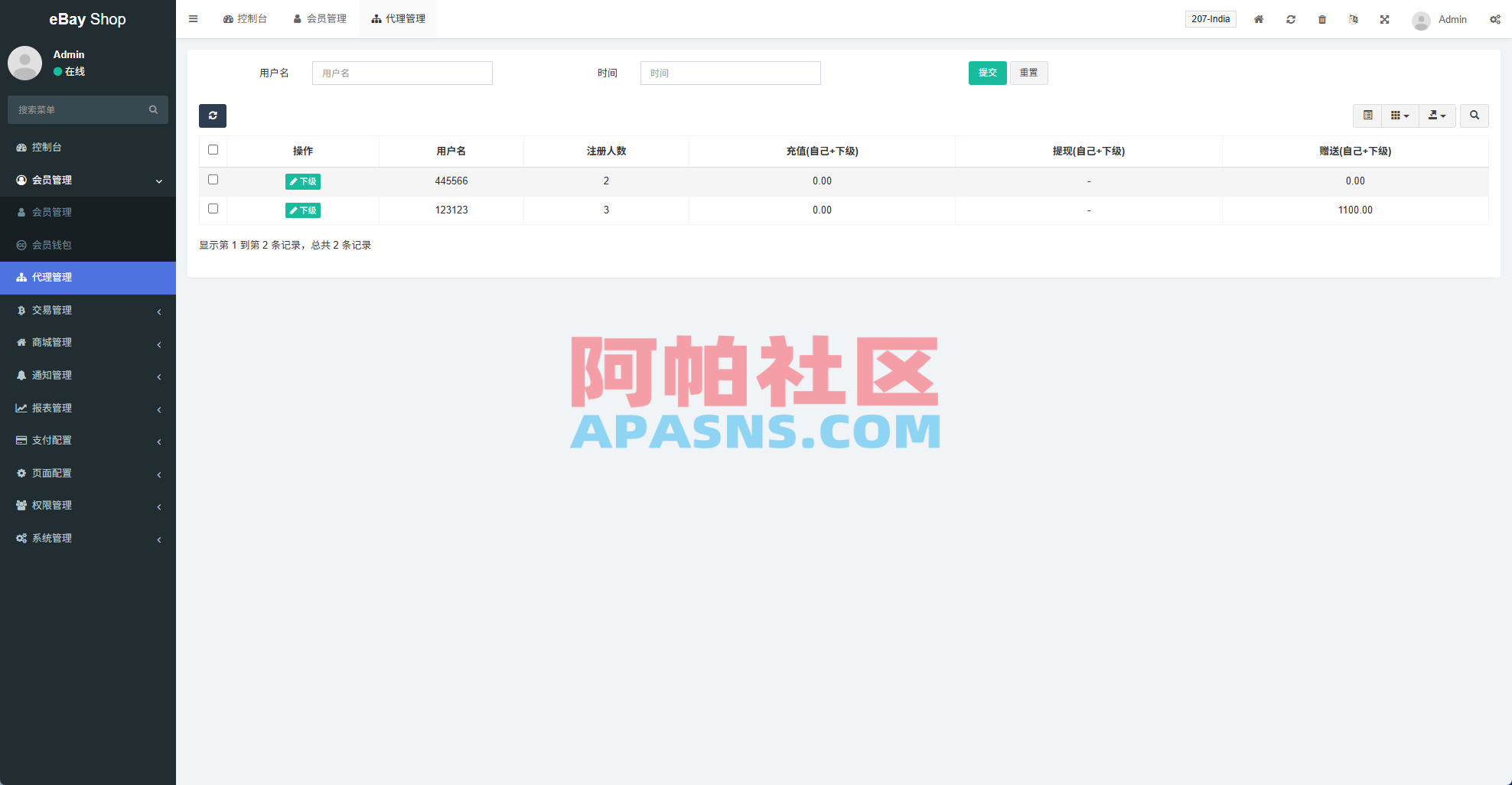
Task: Select 代理管理 in the sidebar
Action: (x=88, y=277)
